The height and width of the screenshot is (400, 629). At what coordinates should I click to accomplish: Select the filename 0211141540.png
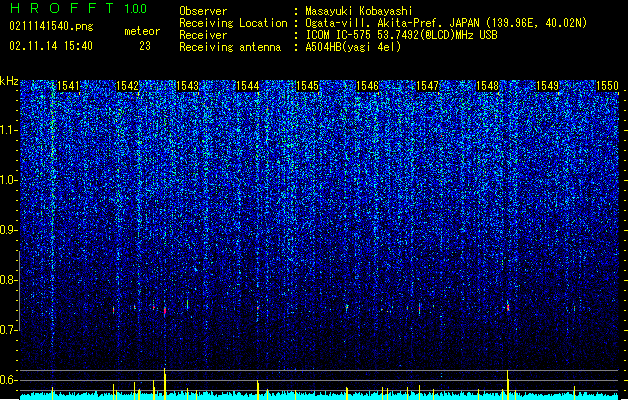tap(51, 26)
